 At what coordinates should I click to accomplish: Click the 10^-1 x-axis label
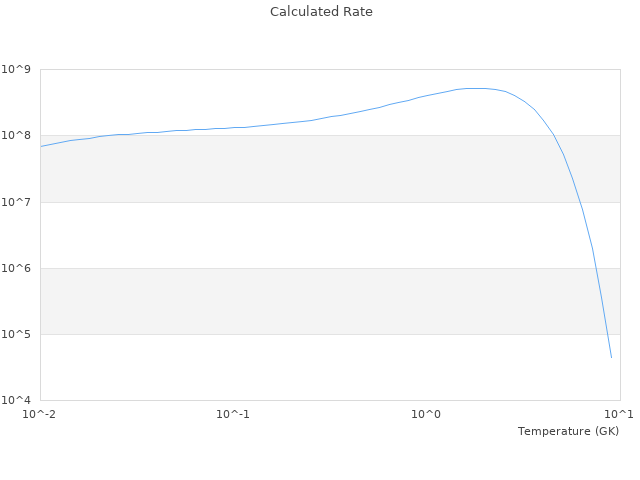tap(233, 414)
